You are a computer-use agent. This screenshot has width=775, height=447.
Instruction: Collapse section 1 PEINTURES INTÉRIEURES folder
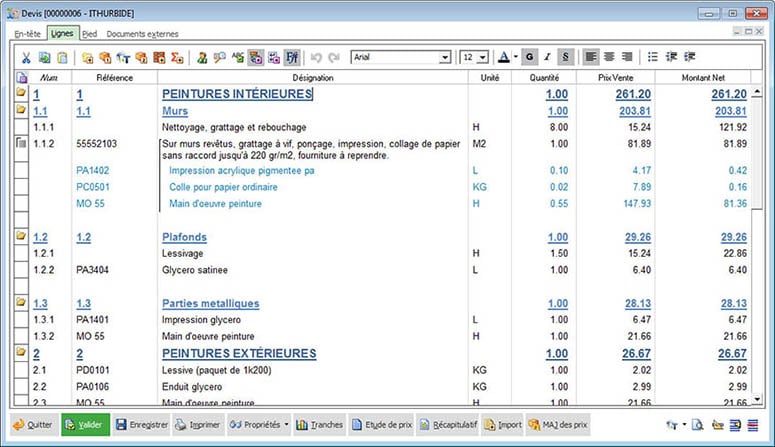pyautogui.click(x=21, y=92)
